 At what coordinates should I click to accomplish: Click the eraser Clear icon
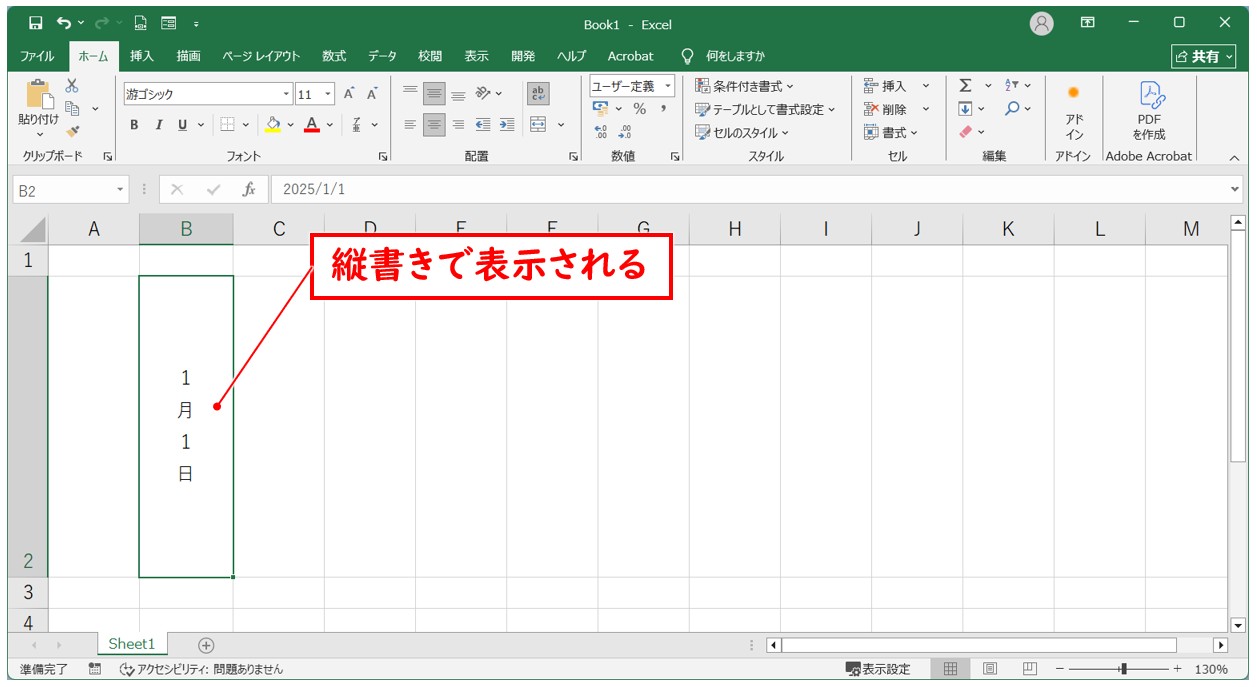point(965,131)
